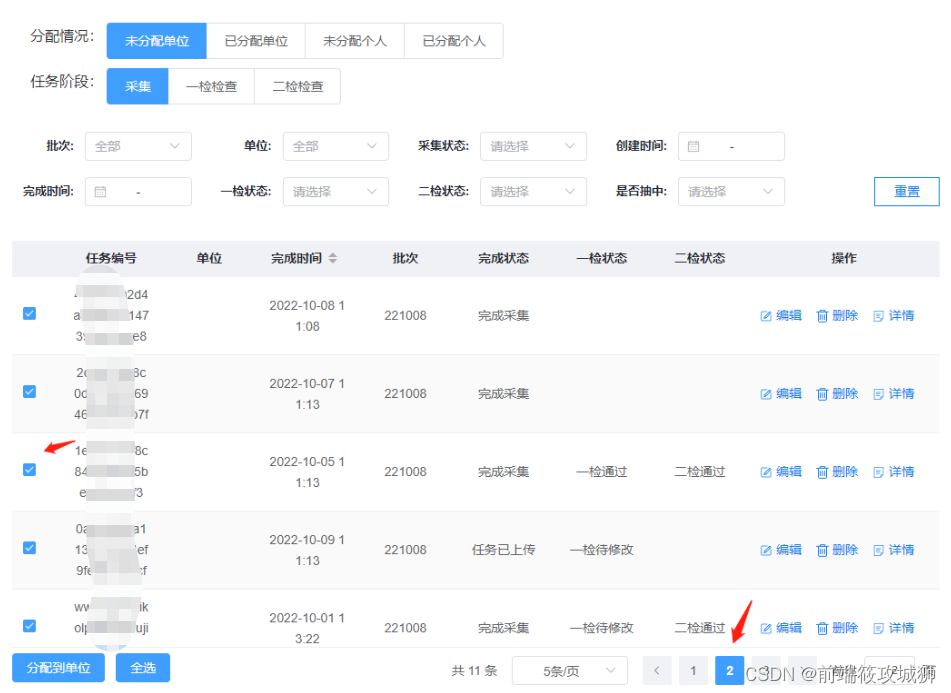Screen dimensions: 951x693
Task: Delete the 2022-10-01 task row
Action: point(837,628)
